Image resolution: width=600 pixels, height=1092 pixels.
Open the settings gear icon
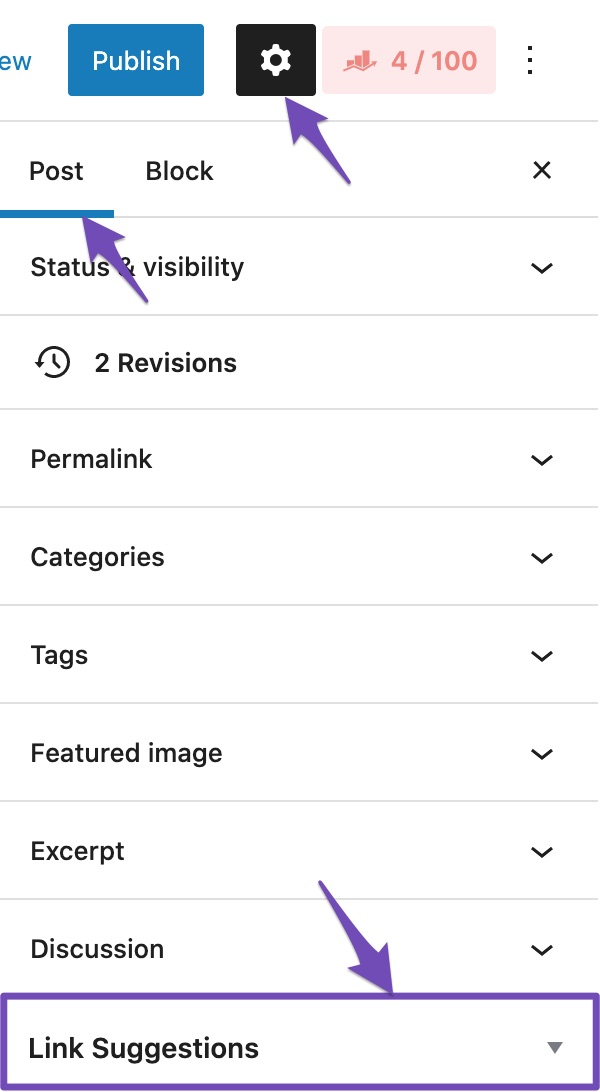click(276, 60)
